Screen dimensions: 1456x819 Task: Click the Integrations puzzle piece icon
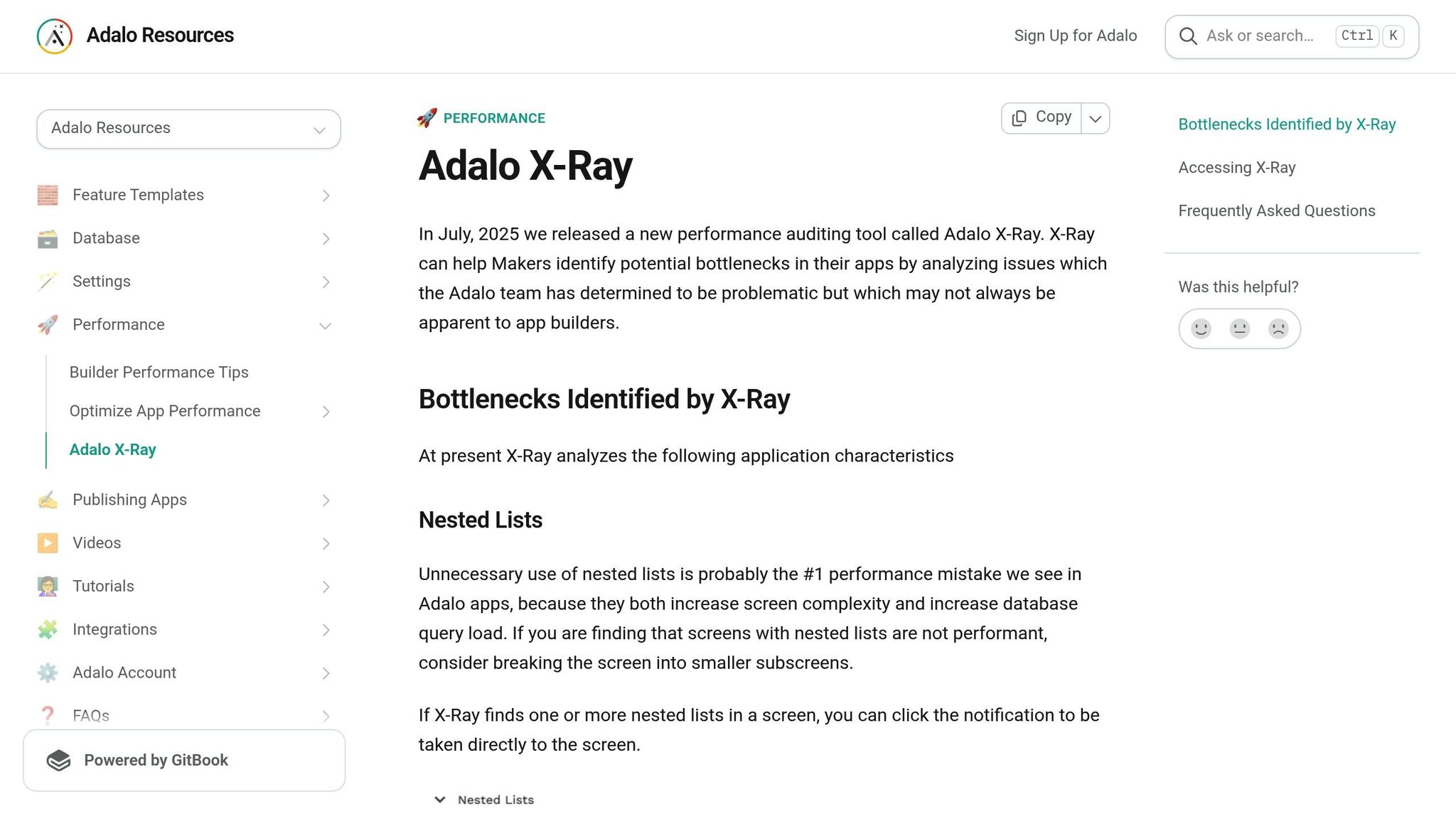click(x=48, y=629)
